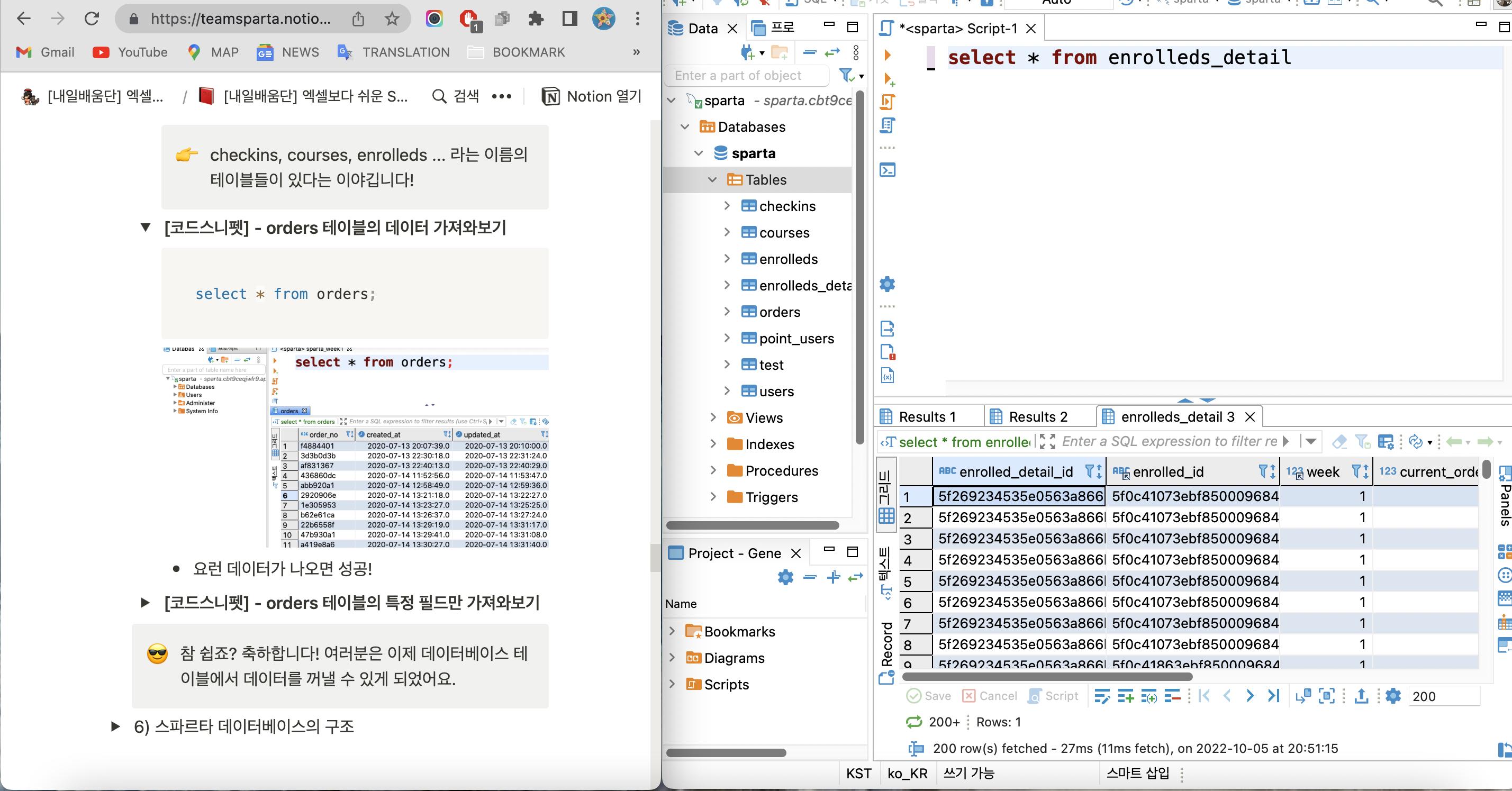The height and width of the screenshot is (791, 1512).
Task: Click Notion 열기 button
Action: tap(592, 96)
